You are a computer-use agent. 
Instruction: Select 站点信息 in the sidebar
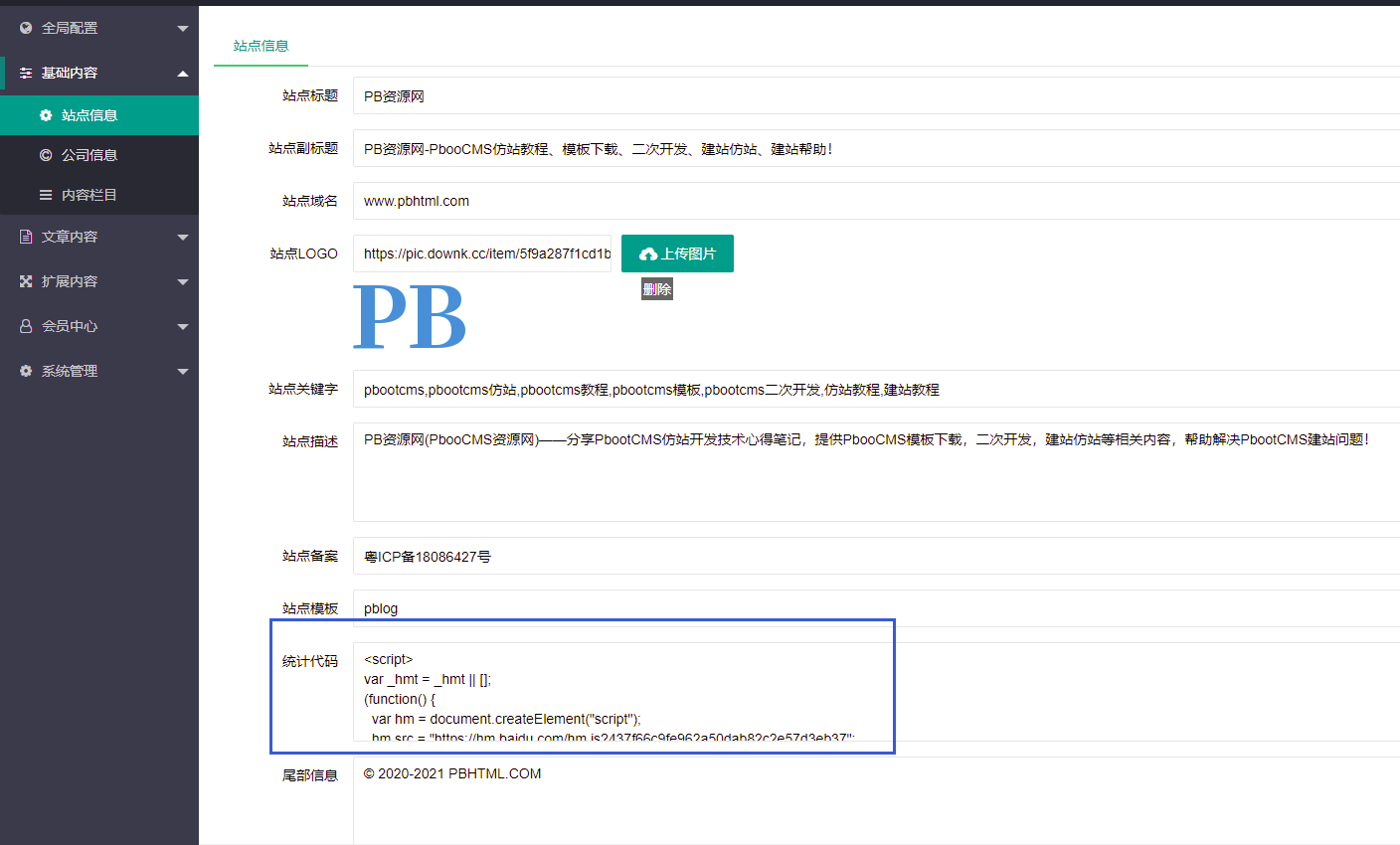point(99,115)
